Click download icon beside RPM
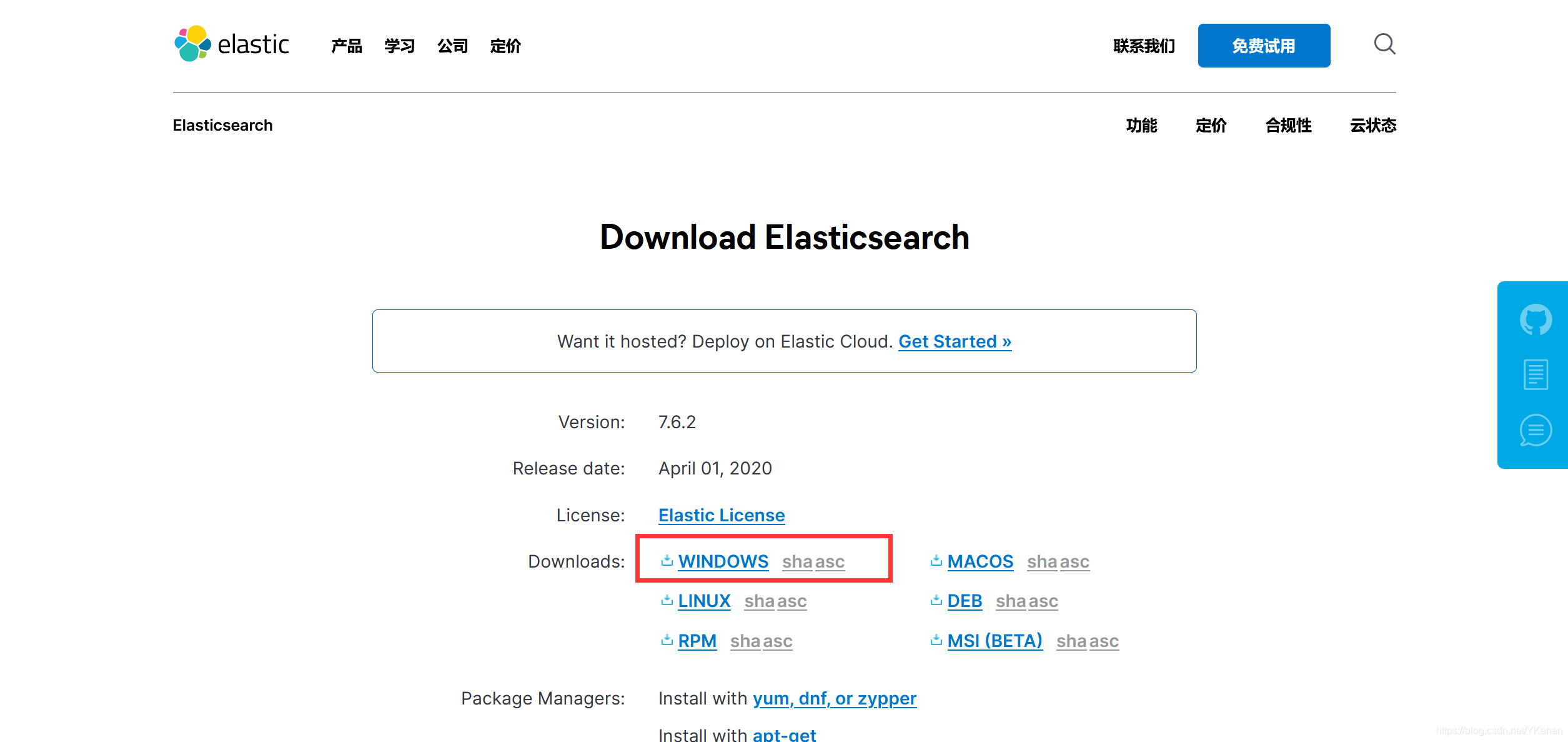 tap(667, 640)
